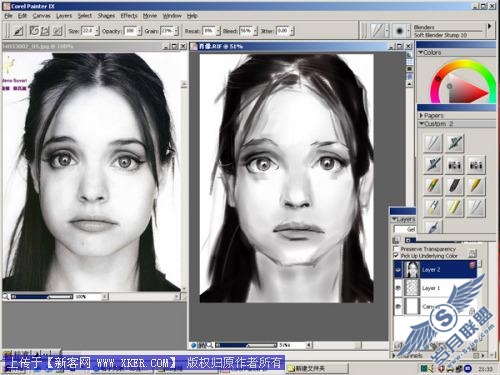Hide Layer 1 with its eye icon

398,288
